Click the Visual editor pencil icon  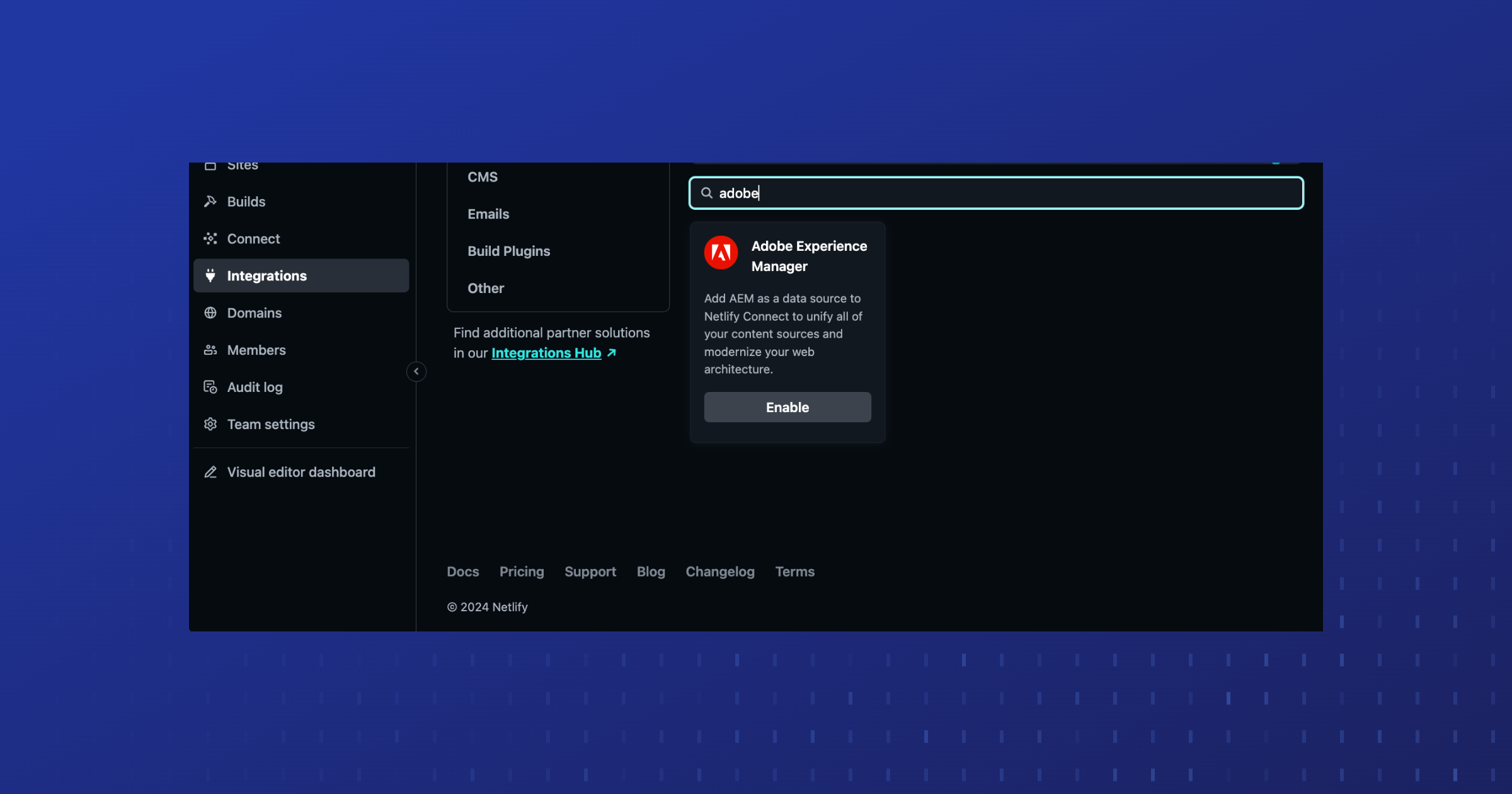210,473
